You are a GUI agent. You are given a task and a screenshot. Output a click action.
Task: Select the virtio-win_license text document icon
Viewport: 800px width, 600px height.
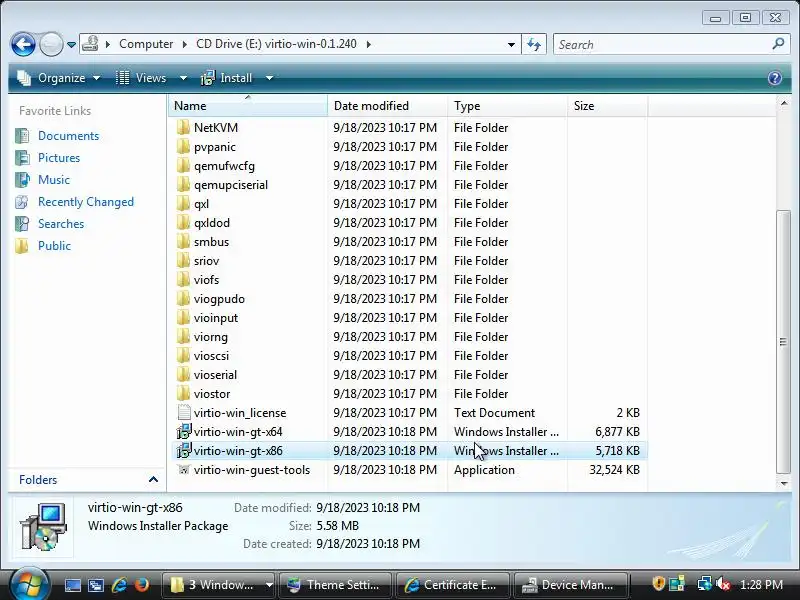click(x=183, y=412)
